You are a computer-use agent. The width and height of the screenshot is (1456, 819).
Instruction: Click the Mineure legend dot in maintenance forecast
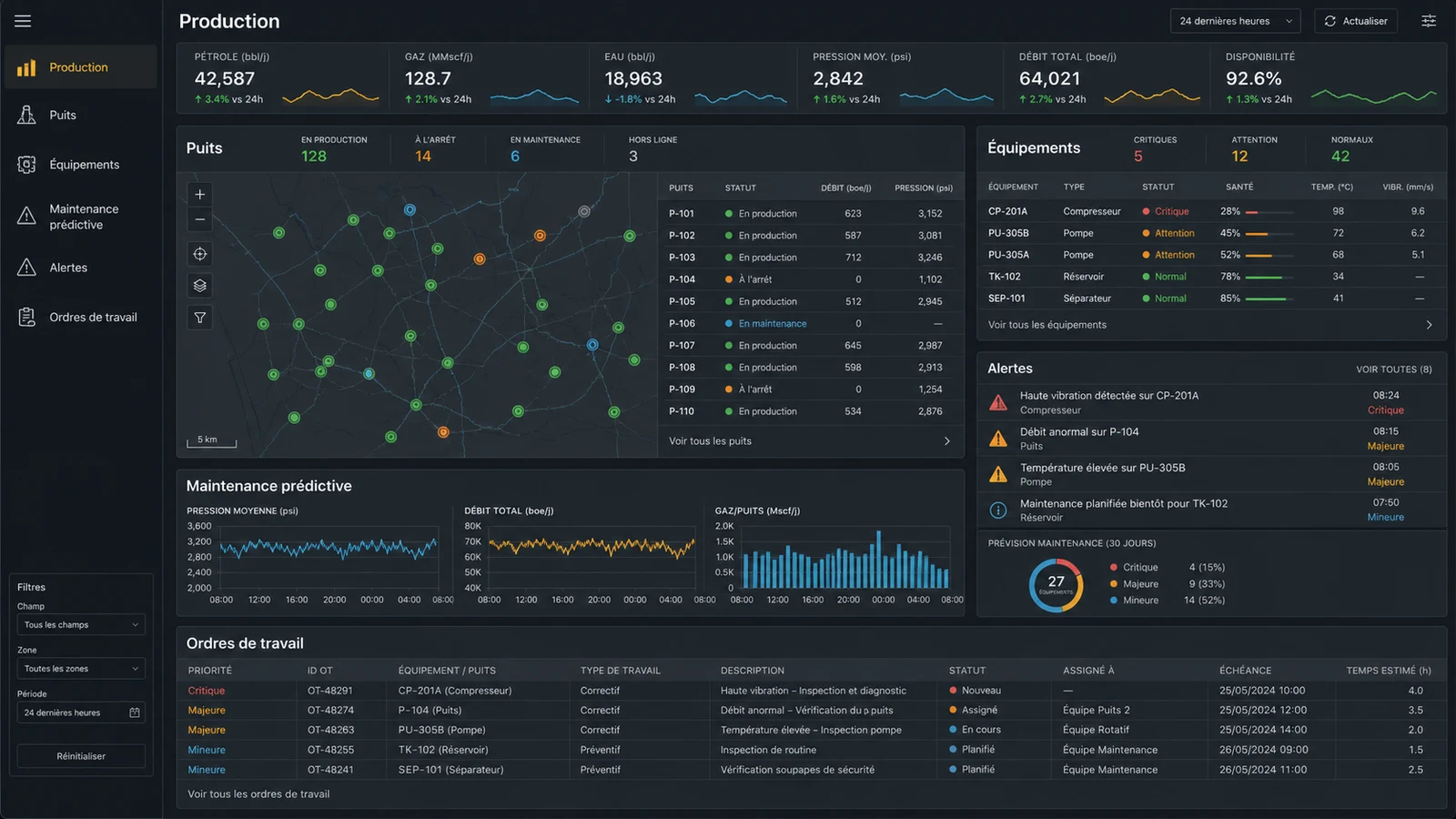click(1113, 601)
